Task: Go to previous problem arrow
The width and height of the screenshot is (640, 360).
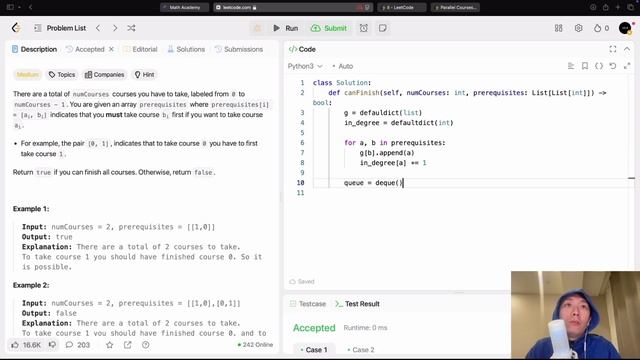Action: point(98,28)
